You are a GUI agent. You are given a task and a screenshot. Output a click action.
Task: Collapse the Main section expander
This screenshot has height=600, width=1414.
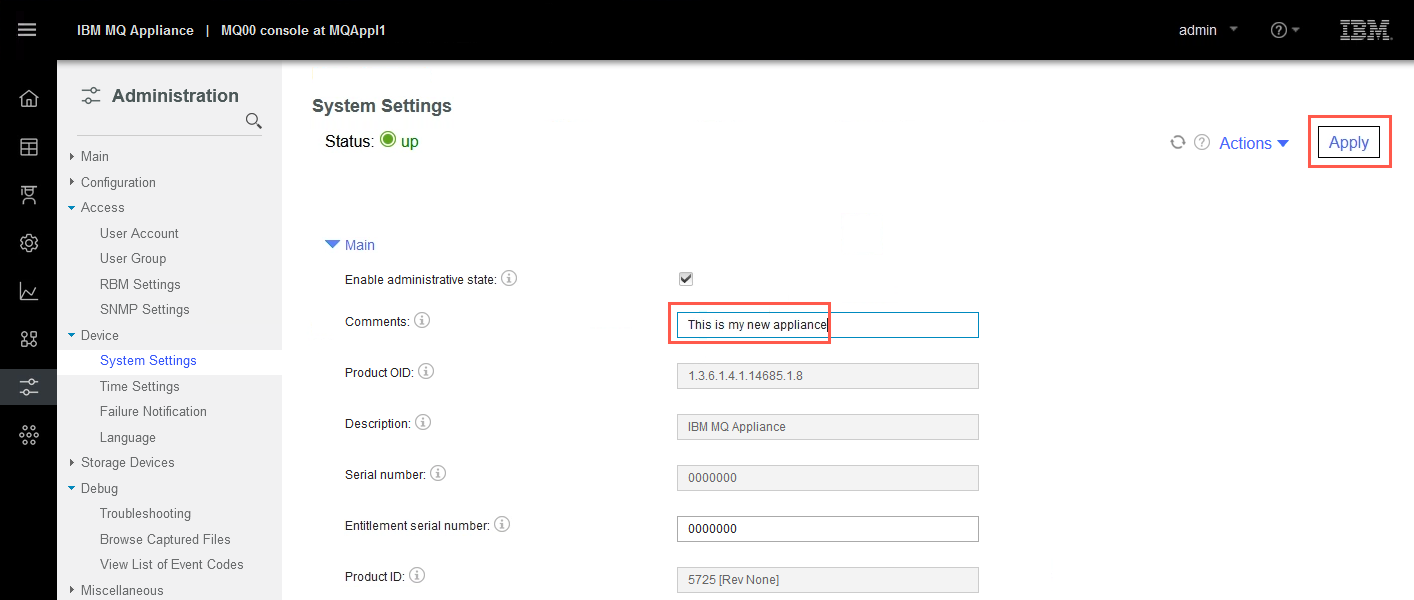coord(332,245)
